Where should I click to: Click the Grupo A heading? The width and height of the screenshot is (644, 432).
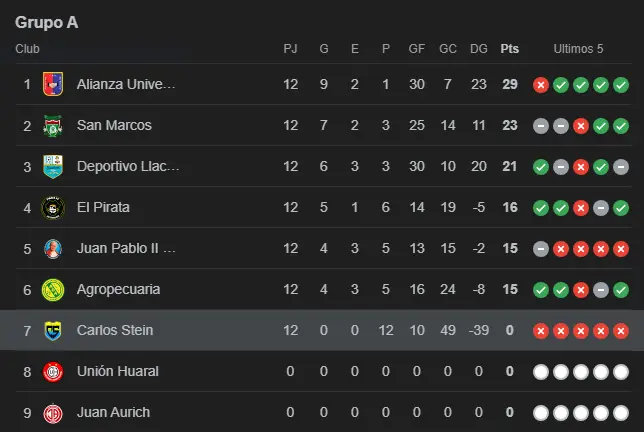tap(46, 22)
